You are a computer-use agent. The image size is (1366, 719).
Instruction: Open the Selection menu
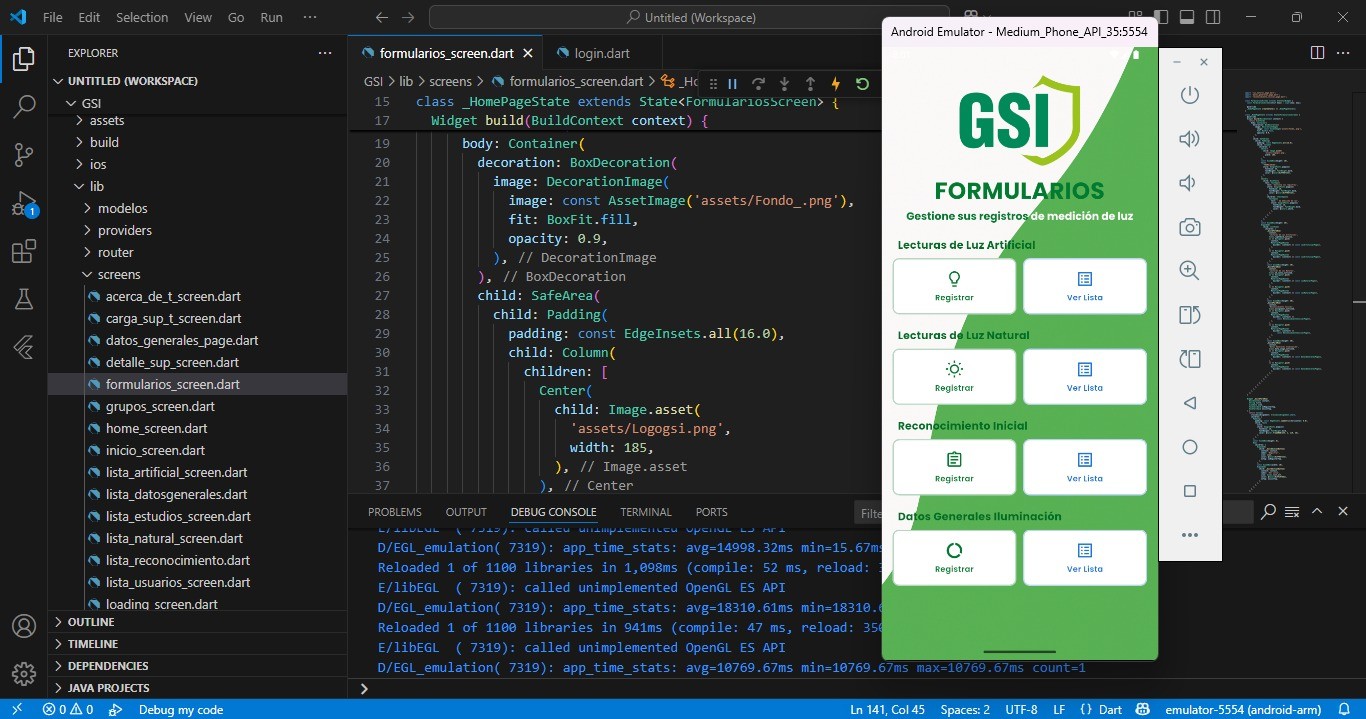click(x=142, y=17)
